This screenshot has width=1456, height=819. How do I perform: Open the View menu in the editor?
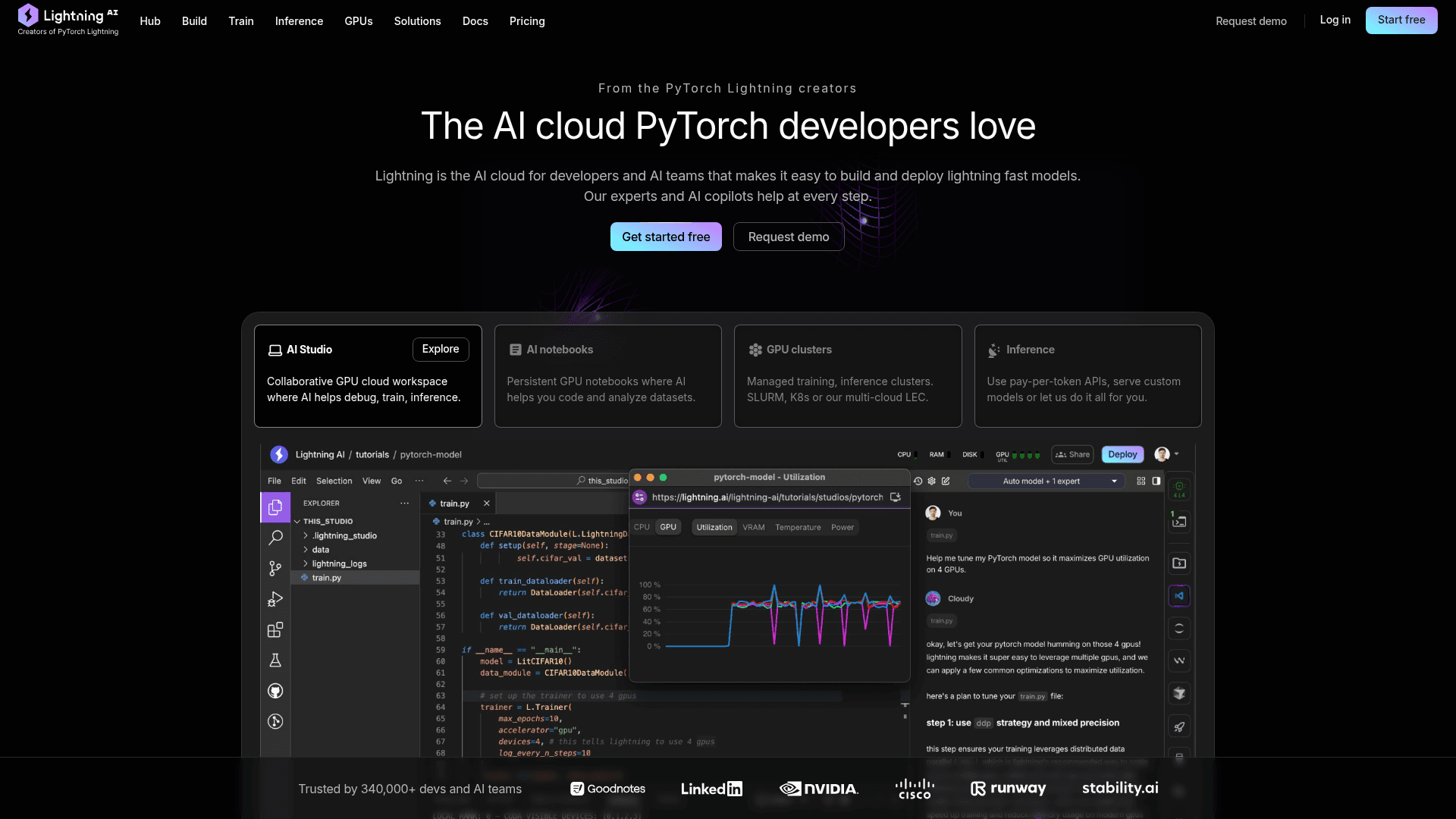coord(371,481)
